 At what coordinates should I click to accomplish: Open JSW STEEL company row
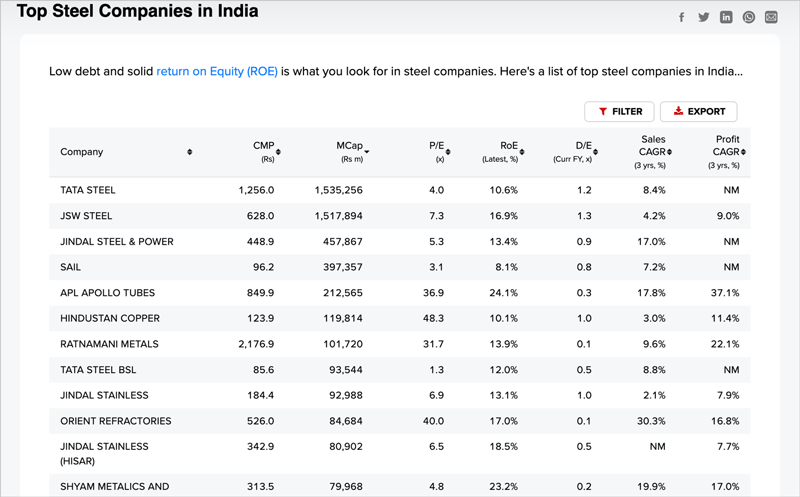click(399, 216)
